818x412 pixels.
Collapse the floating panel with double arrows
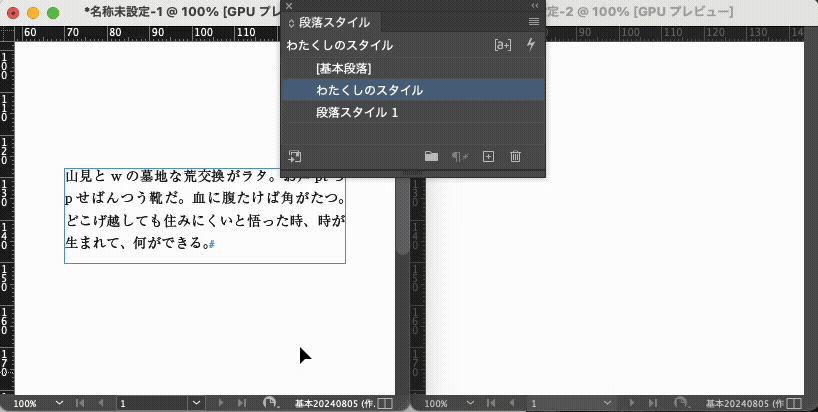[x=534, y=5]
